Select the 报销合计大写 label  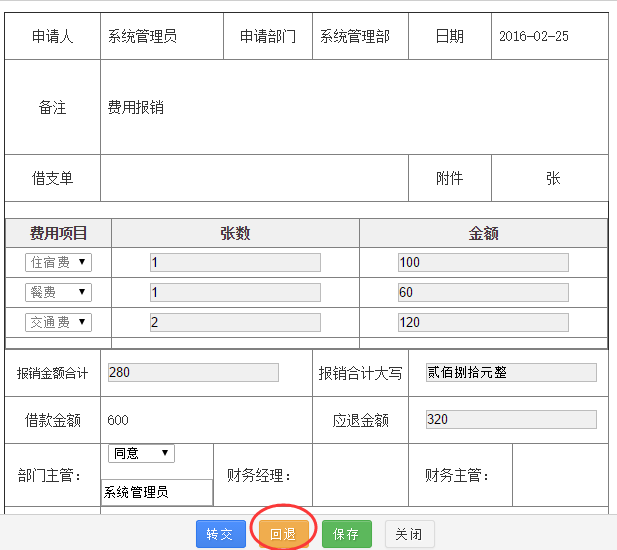tap(360, 373)
